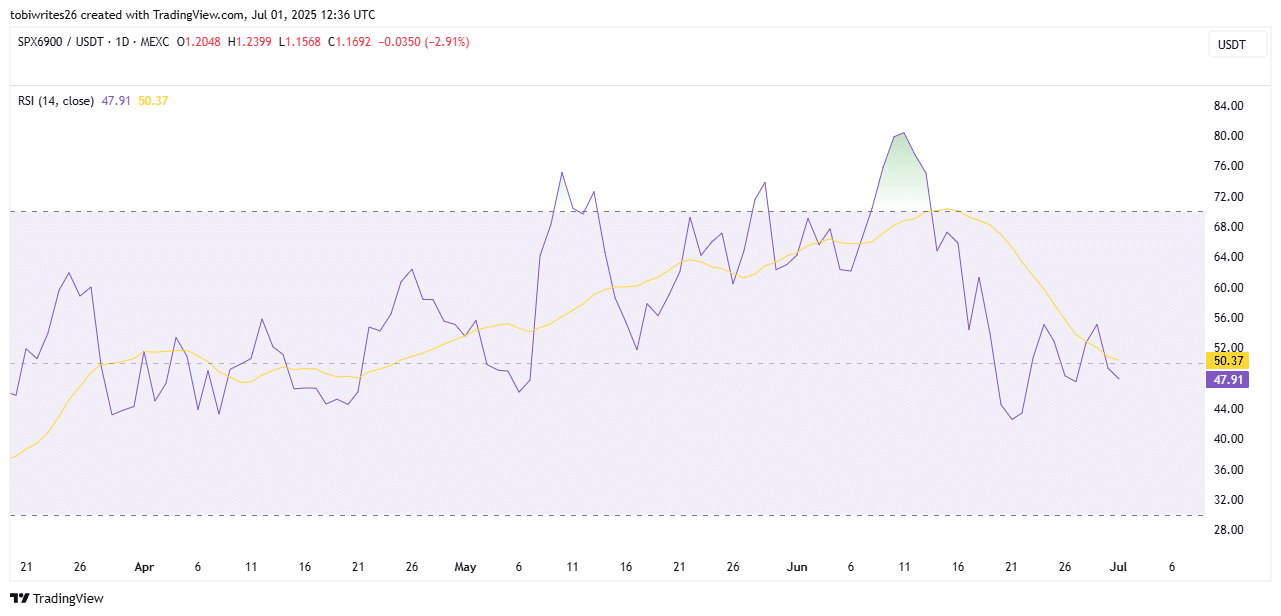Image resolution: width=1281 pixels, height=616 pixels.
Task: Click the 84.00 level on RSI scale
Action: pyautogui.click(x=1227, y=106)
